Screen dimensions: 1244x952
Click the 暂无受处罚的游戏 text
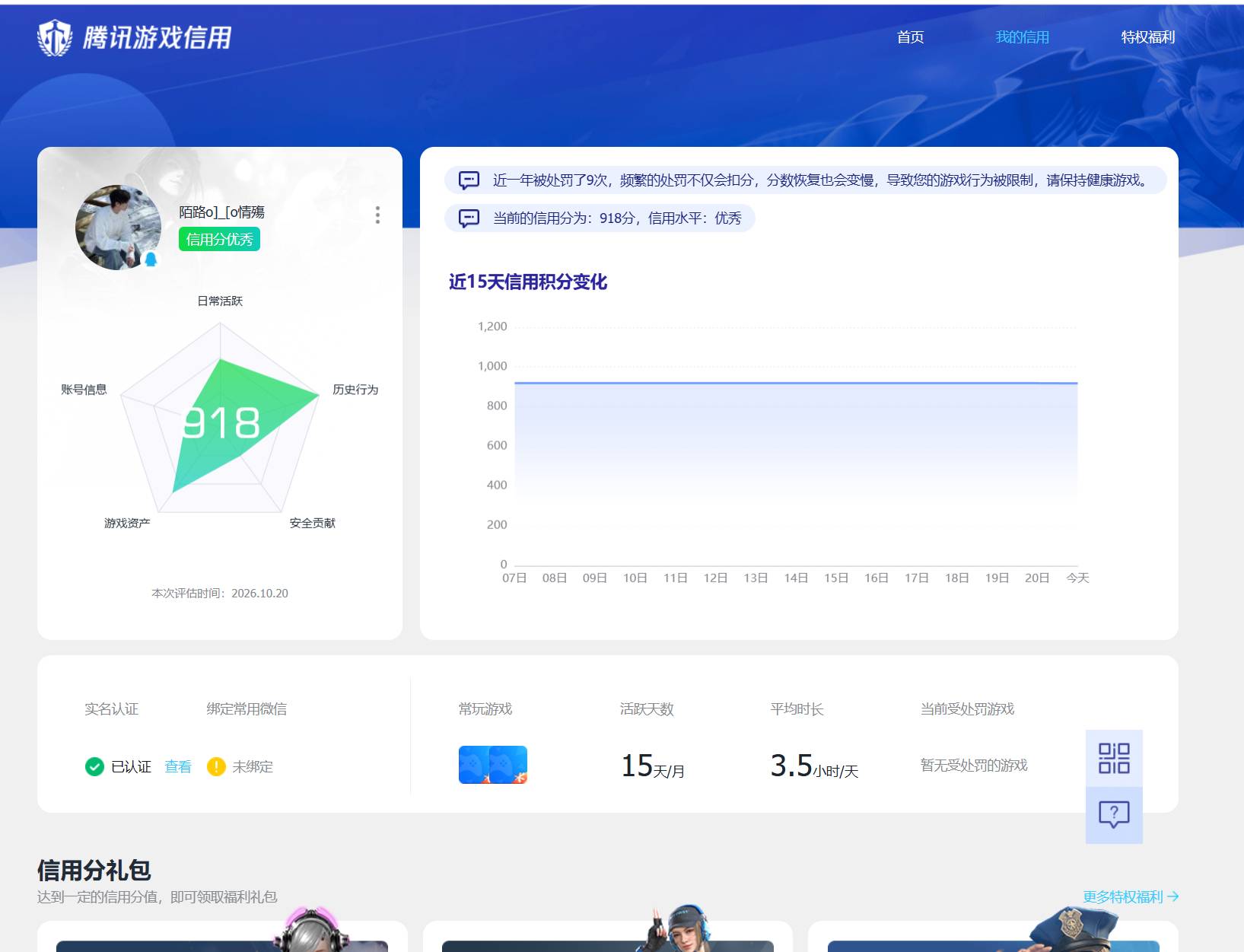974,765
